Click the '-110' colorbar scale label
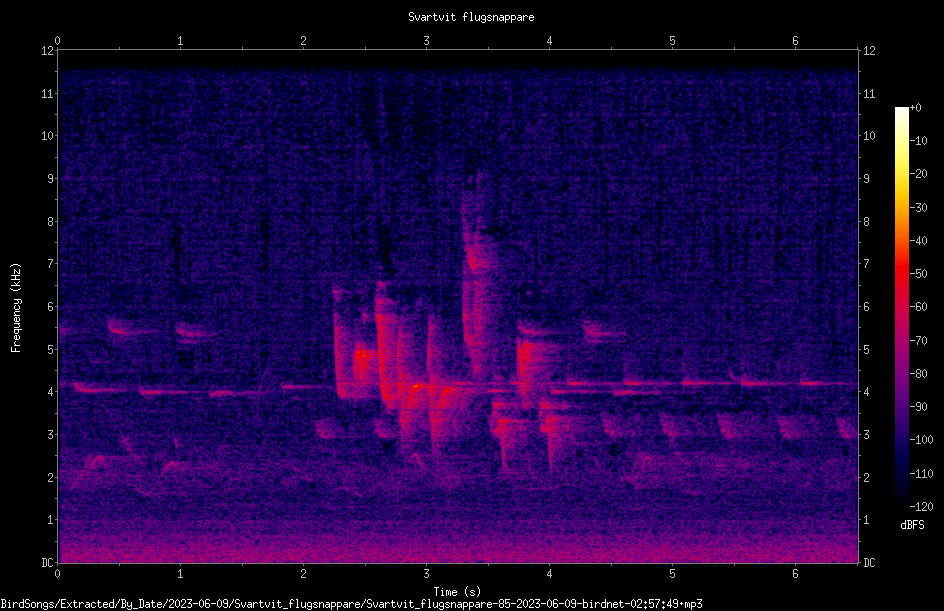The height and width of the screenshot is (611, 944). 922,474
